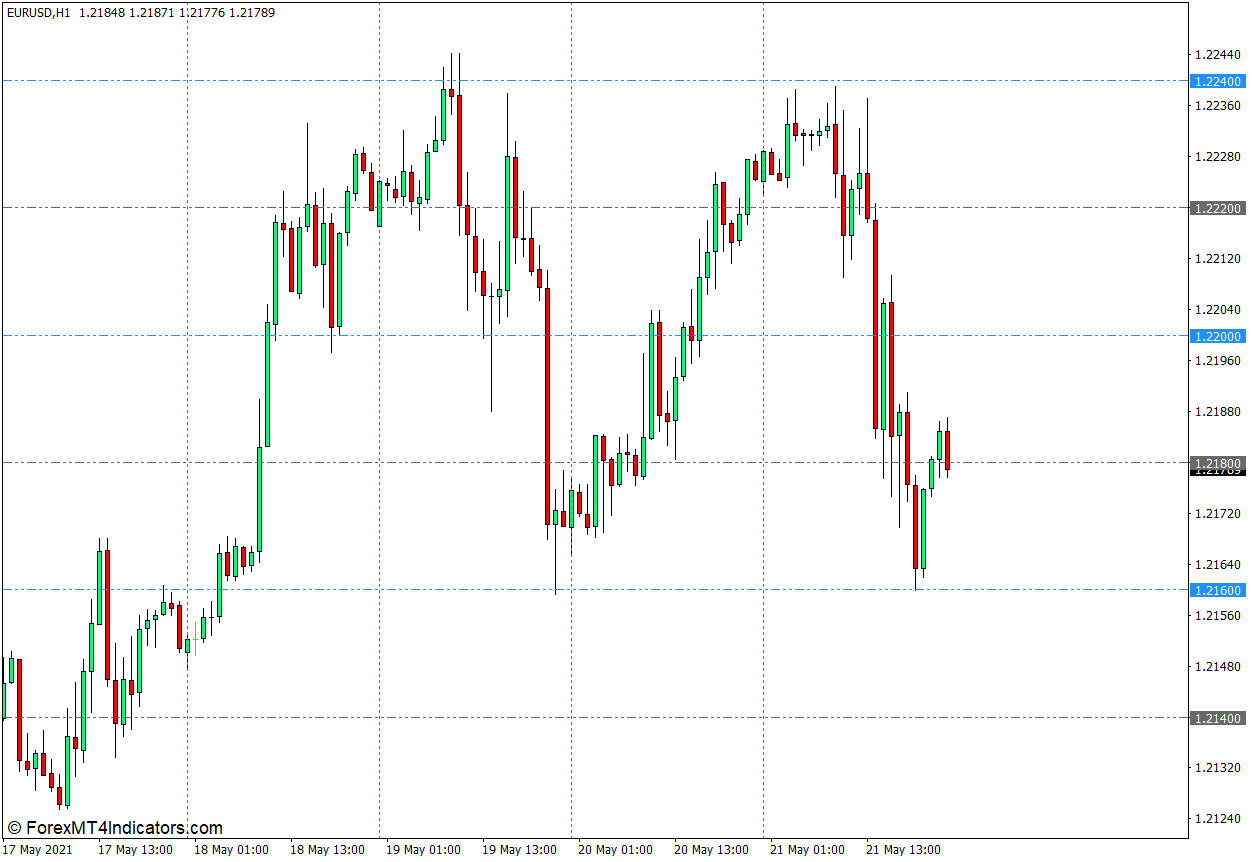
Task: Click the 20 May 13:00 time label
Action: click(711, 850)
